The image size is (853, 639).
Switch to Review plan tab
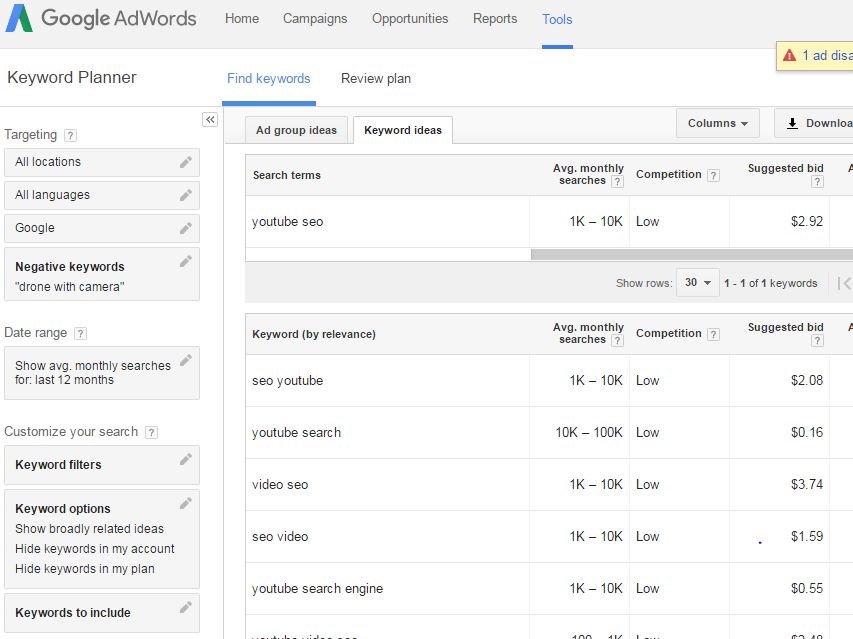pyautogui.click(x=376, y=79)
